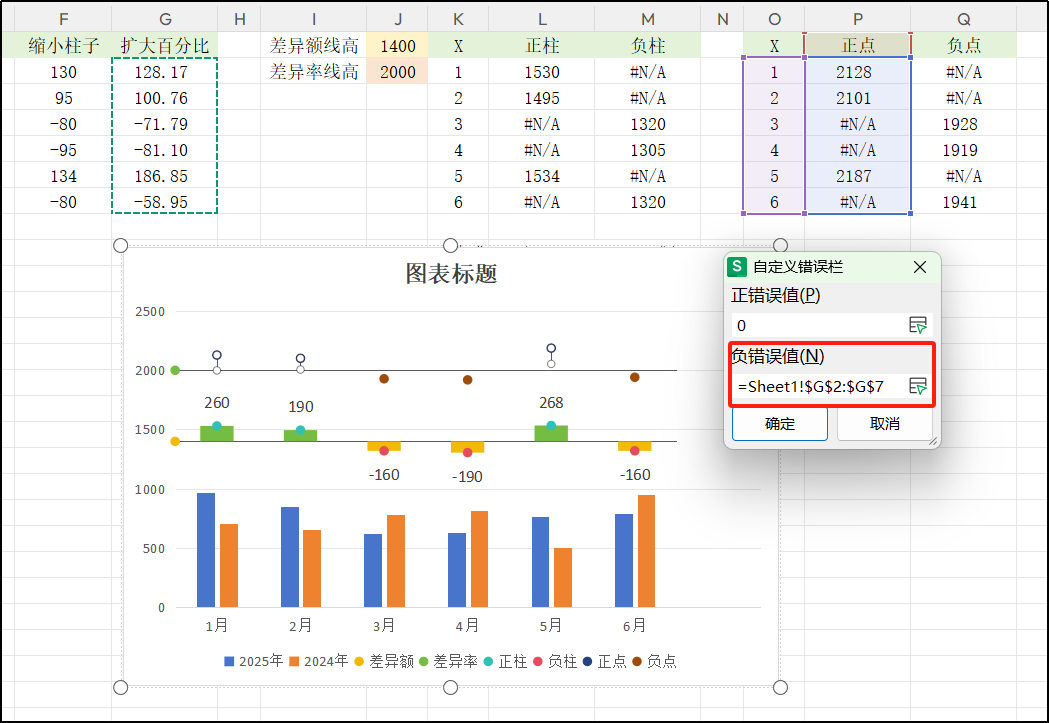
Task: Select the red 负柱 legend marker
Action: (537, 661)
